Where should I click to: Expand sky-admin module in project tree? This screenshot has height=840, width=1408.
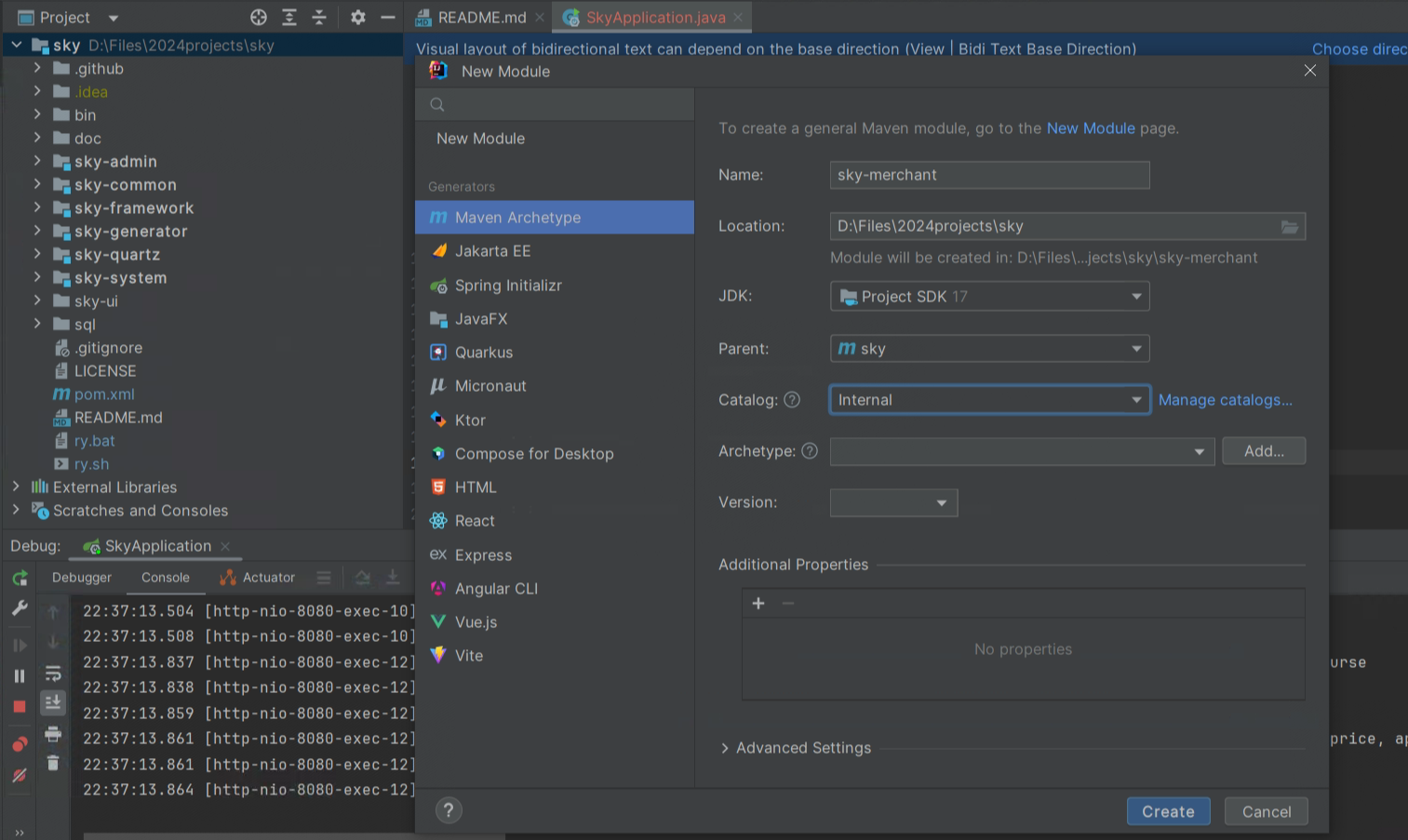37,161
